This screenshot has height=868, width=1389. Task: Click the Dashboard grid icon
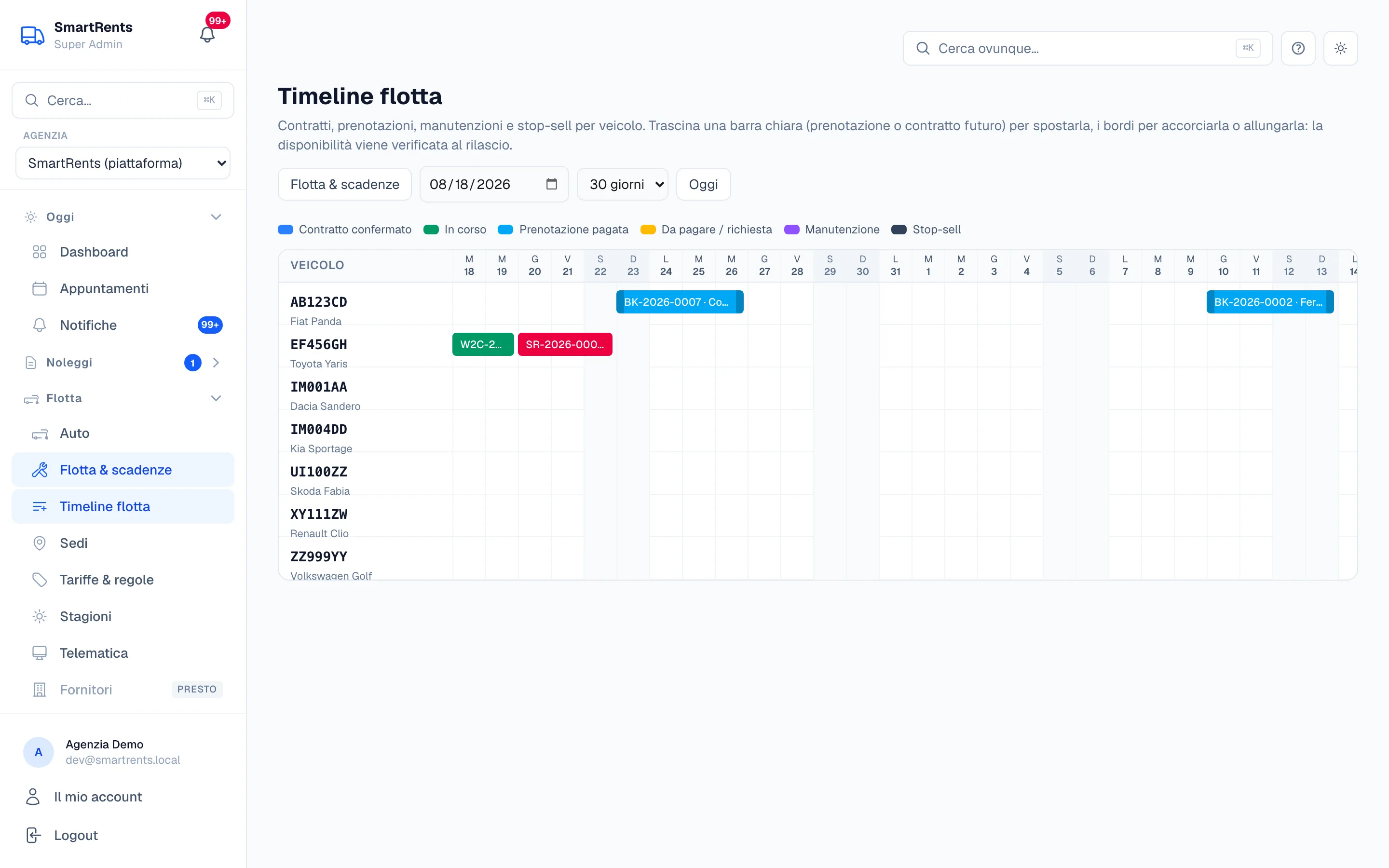tap(40, 251)
